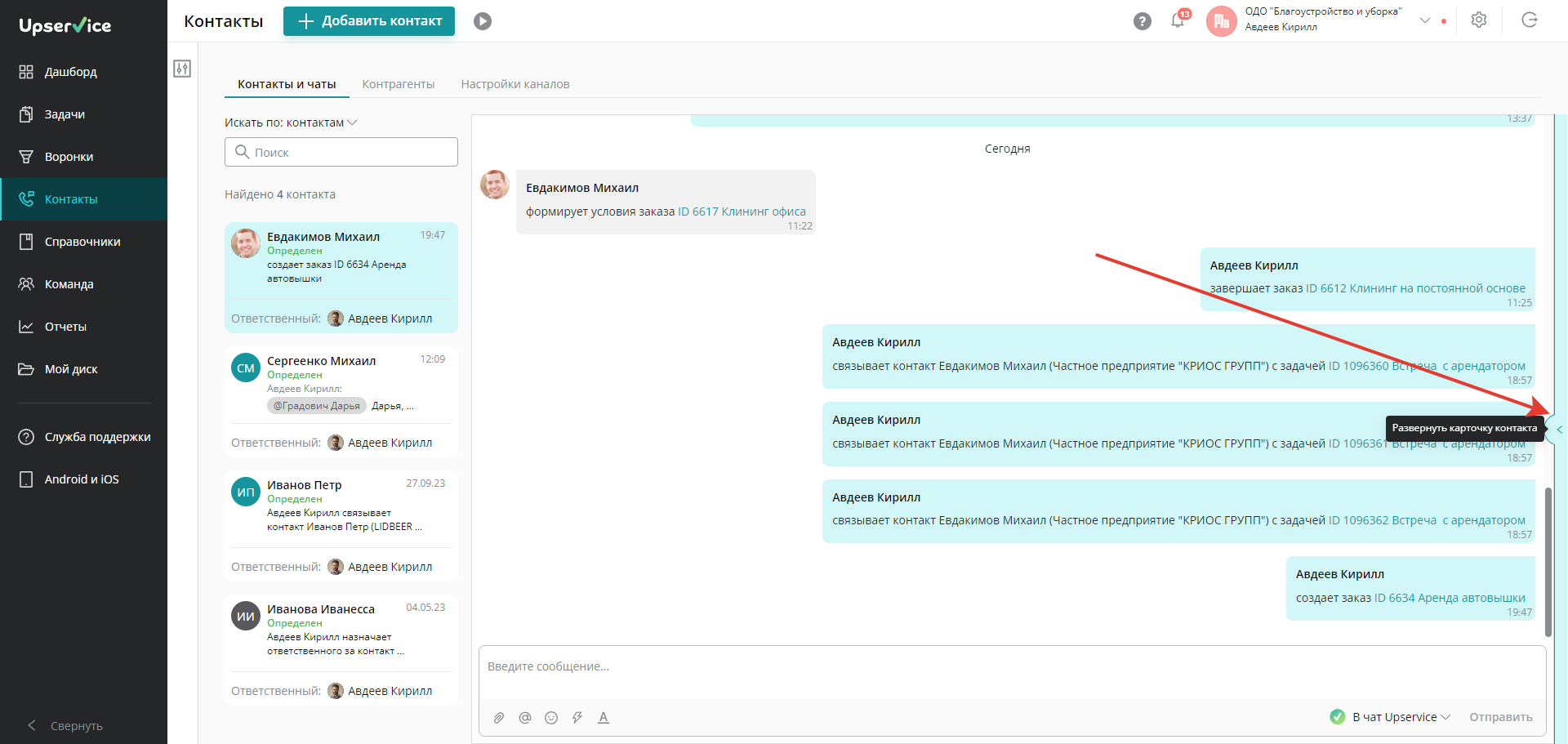The height and width of the screenshot is (744, 1568).
Task: Open link ID 6634 Аренда автовышки in chat
Action: pyautogui.click(x=1450, y=598)
